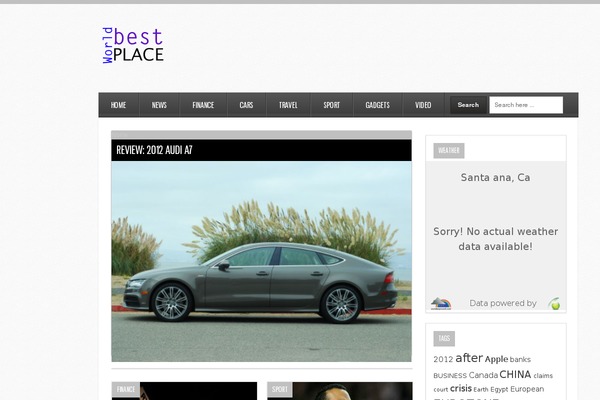This screenshot has width=600, height=400.
Task: Open the 'European' tag
Action: [527, 389]
